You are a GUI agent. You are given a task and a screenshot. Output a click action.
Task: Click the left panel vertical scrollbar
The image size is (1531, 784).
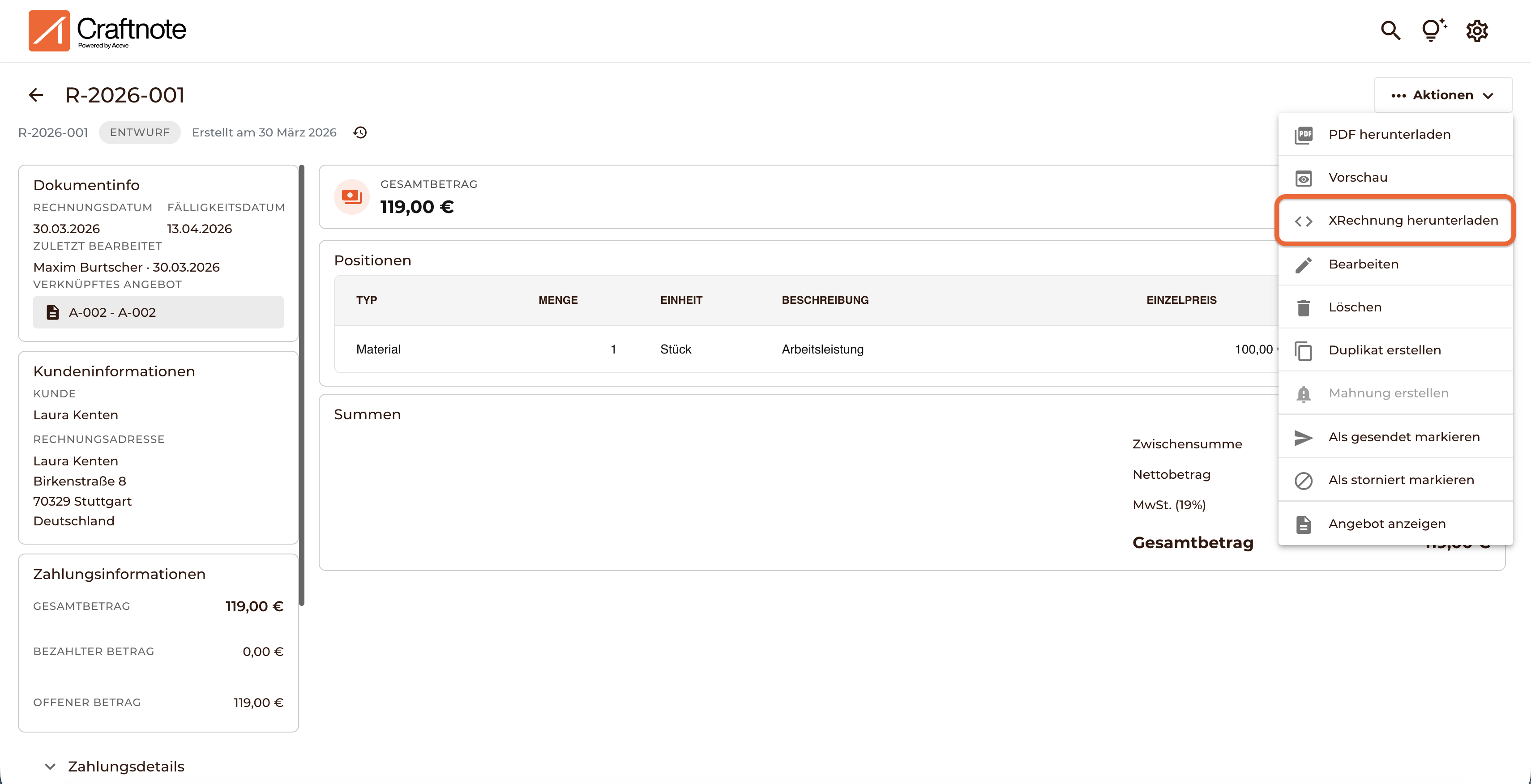[302, 386]
